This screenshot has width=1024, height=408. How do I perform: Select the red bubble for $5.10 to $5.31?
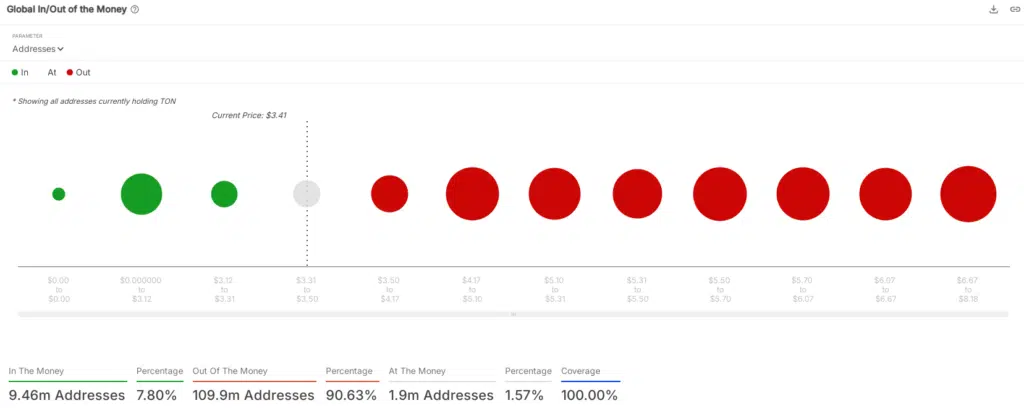click(554, 194)
